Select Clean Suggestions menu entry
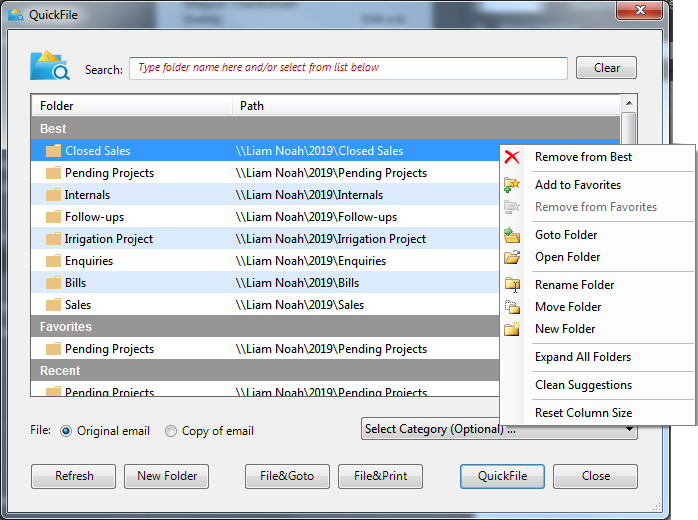This screenshot has width=698, height=520. pos(583,385)
